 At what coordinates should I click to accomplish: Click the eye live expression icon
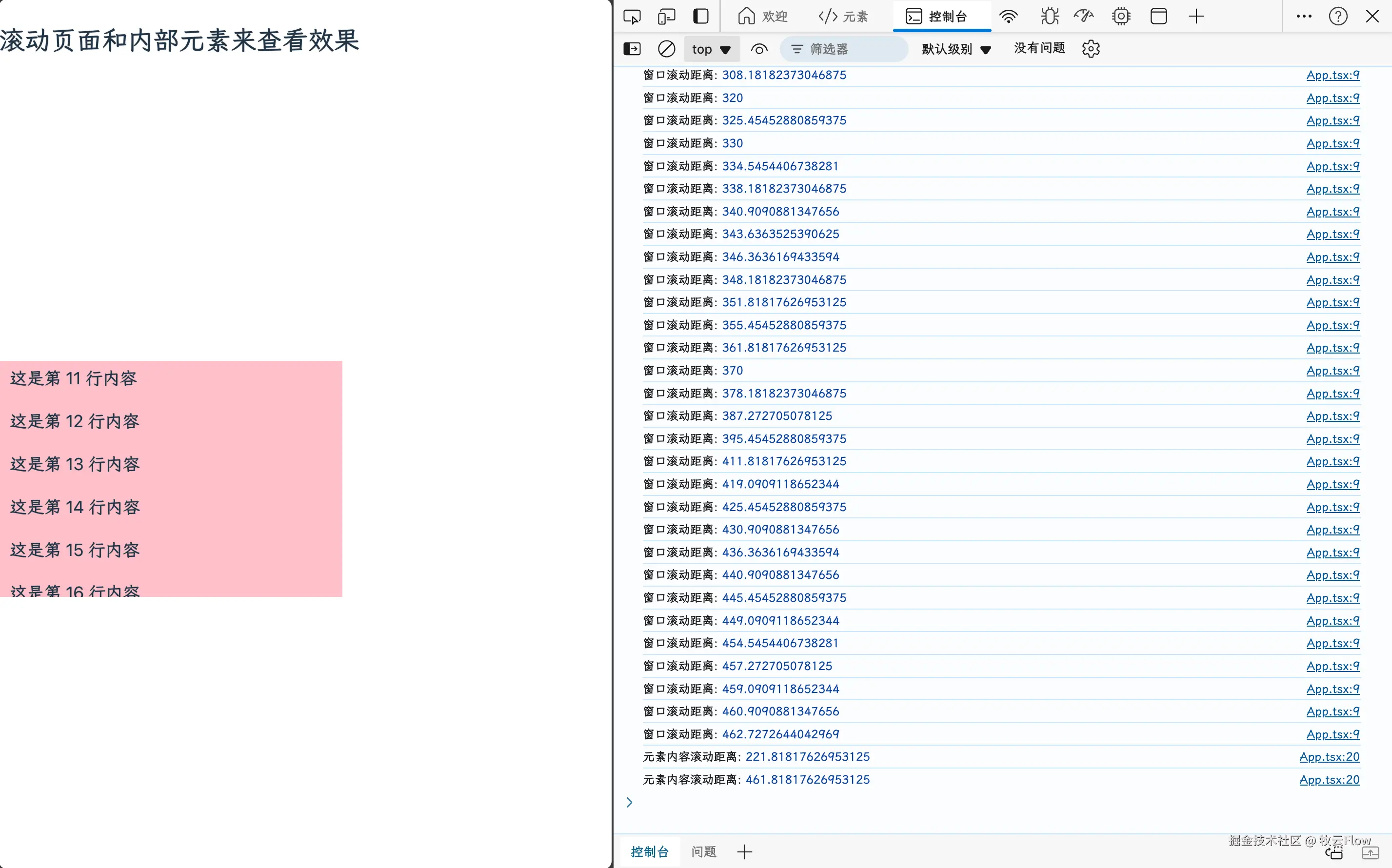point(759,49)
